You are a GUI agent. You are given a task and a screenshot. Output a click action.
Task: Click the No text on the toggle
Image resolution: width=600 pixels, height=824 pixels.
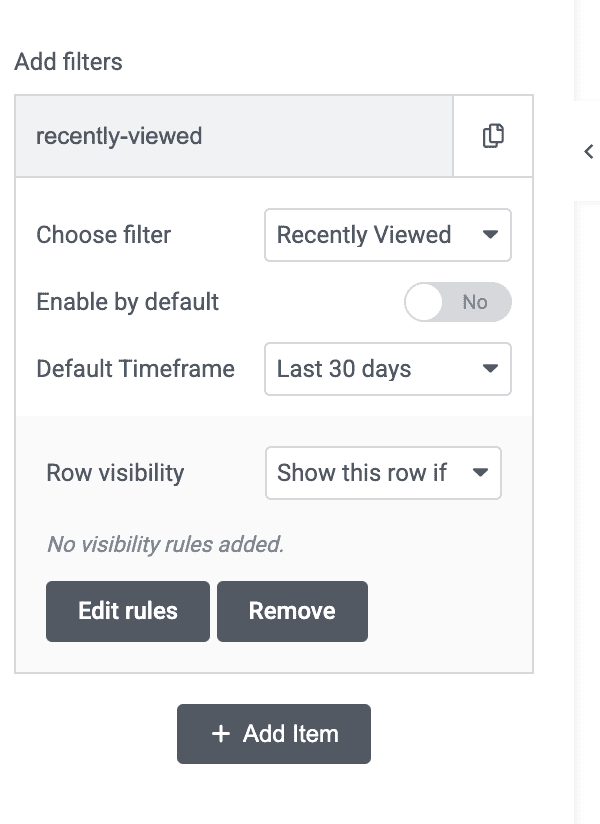point(475,302)
